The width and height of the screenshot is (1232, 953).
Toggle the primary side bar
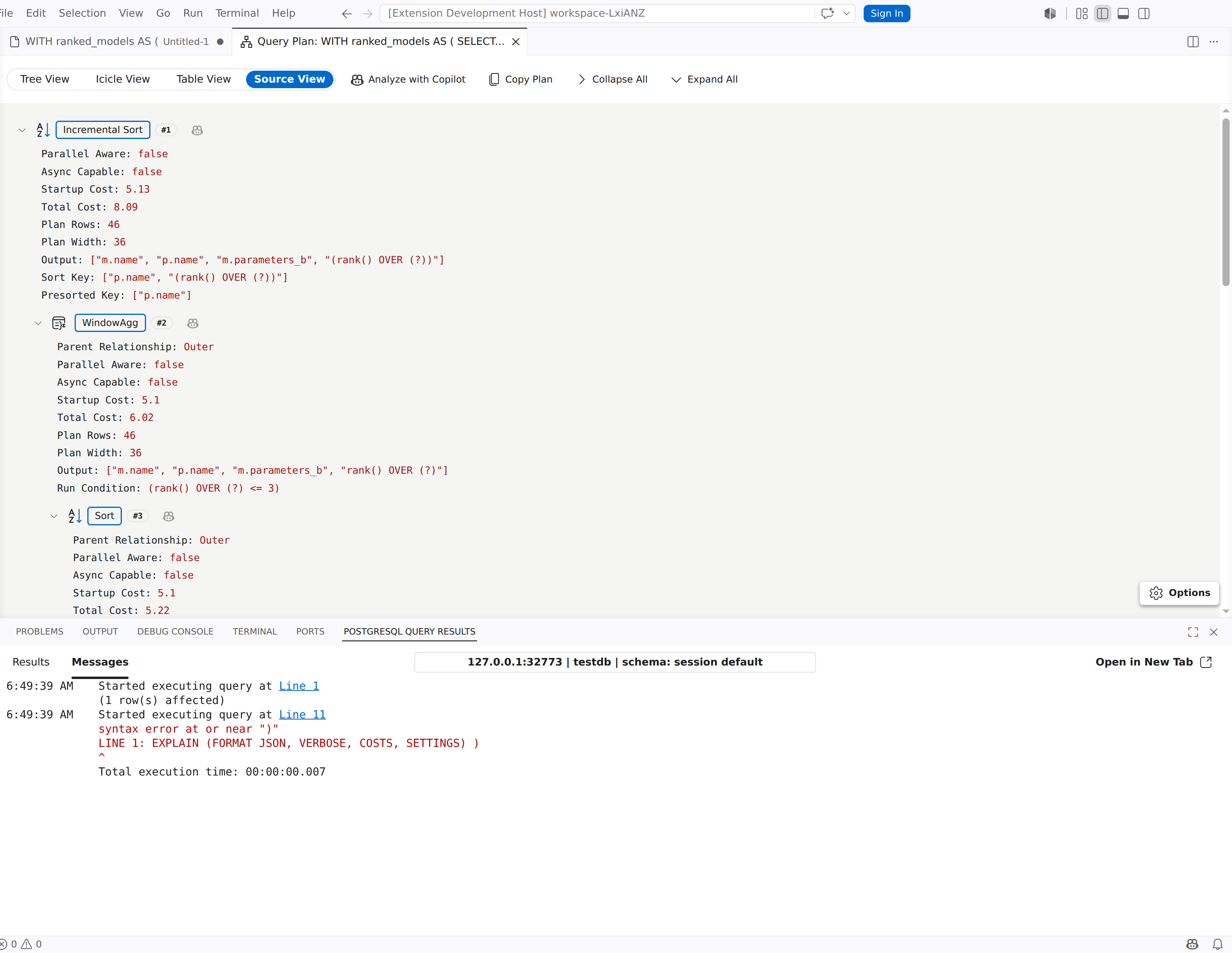coord(1103,14)
